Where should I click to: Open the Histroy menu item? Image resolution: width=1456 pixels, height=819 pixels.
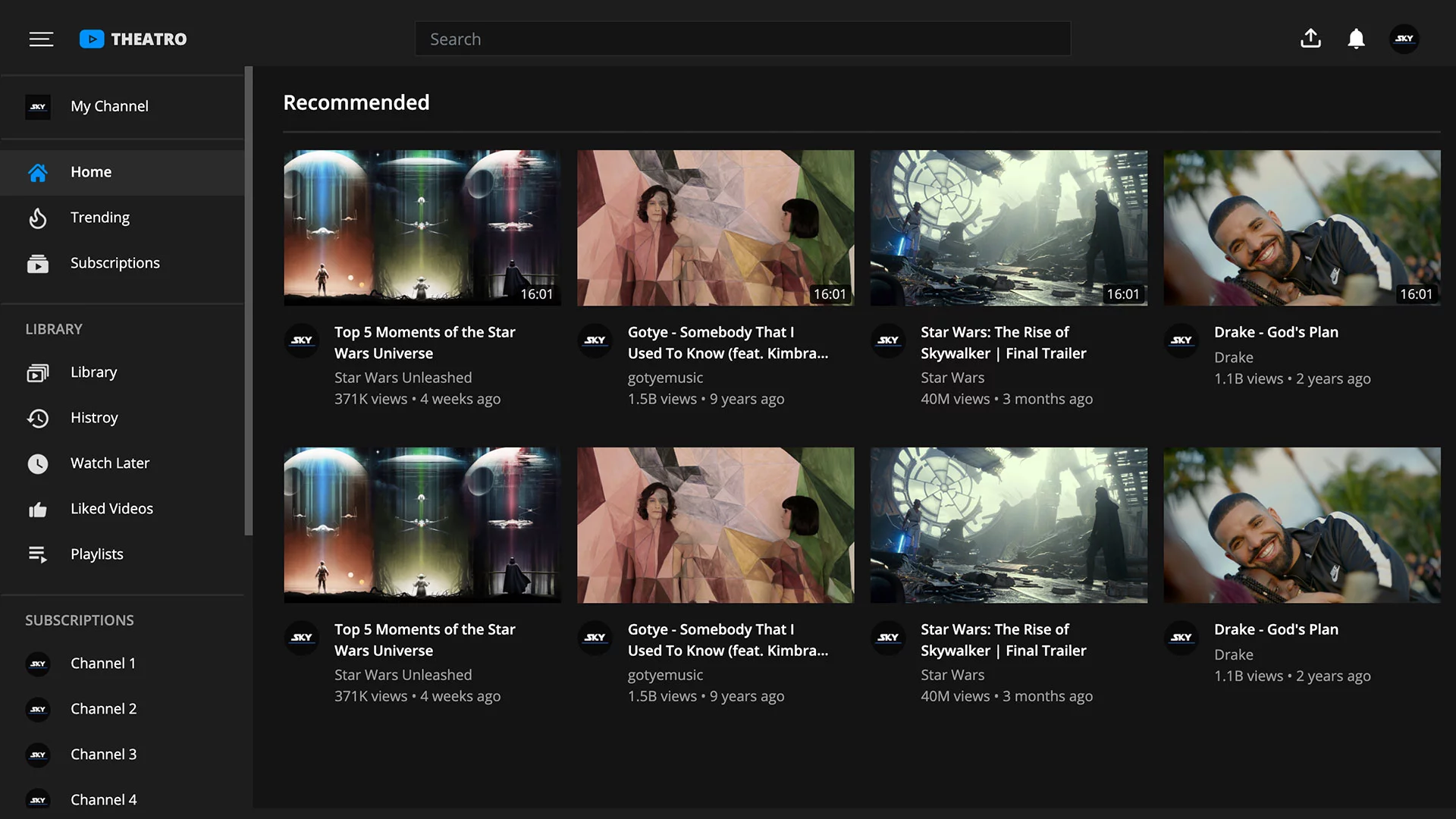[122, 419]
